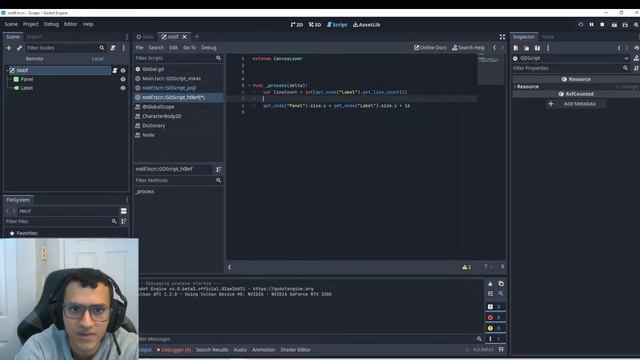Open script attached to notif node
Image resolution: width=640 pixels, height=360 pixels.
tap(115, 70)
